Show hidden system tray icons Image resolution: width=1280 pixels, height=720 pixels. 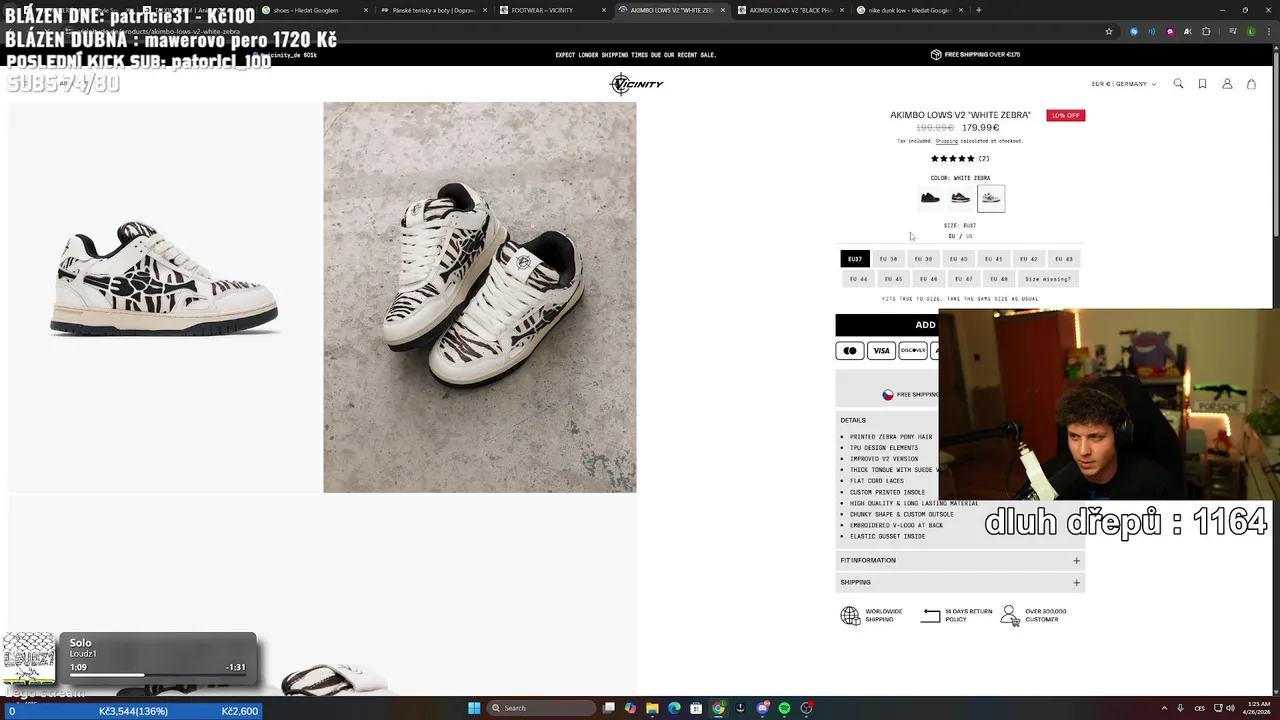(x=1164, y=708)
